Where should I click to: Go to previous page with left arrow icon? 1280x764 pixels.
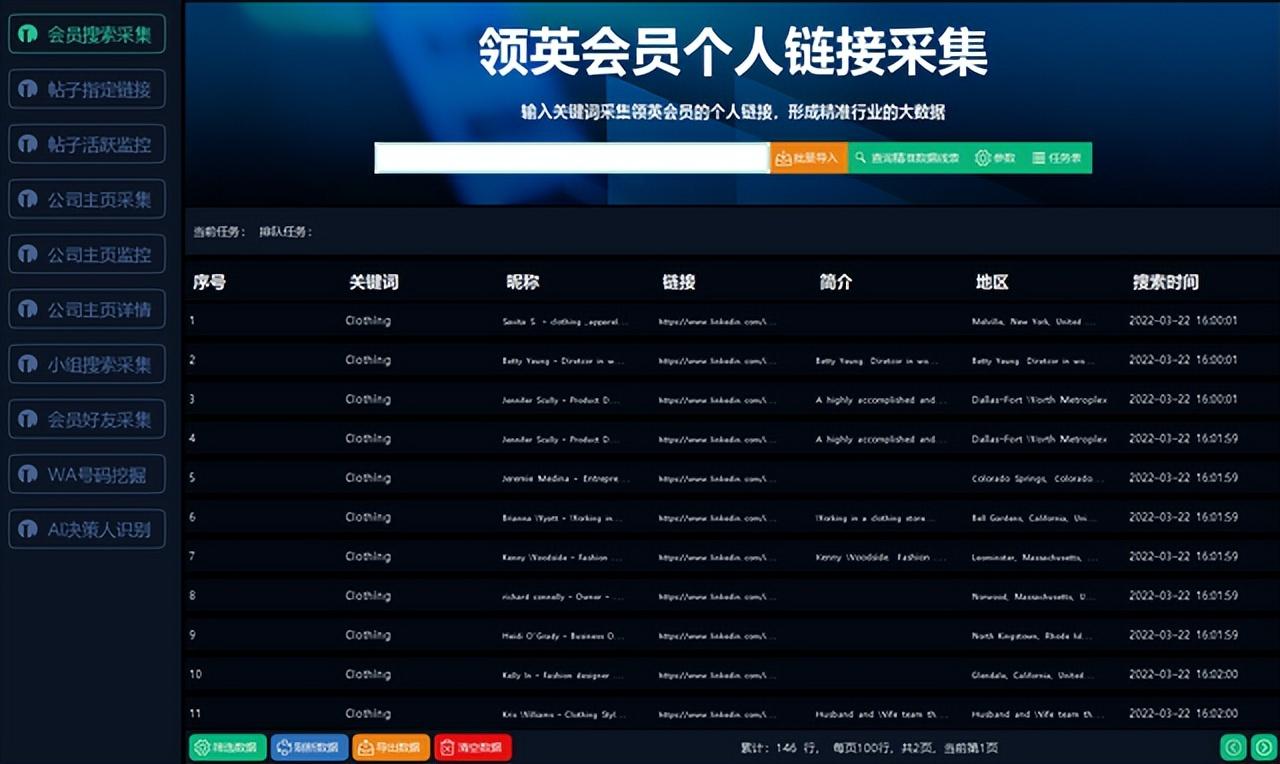pos(1234,746)
